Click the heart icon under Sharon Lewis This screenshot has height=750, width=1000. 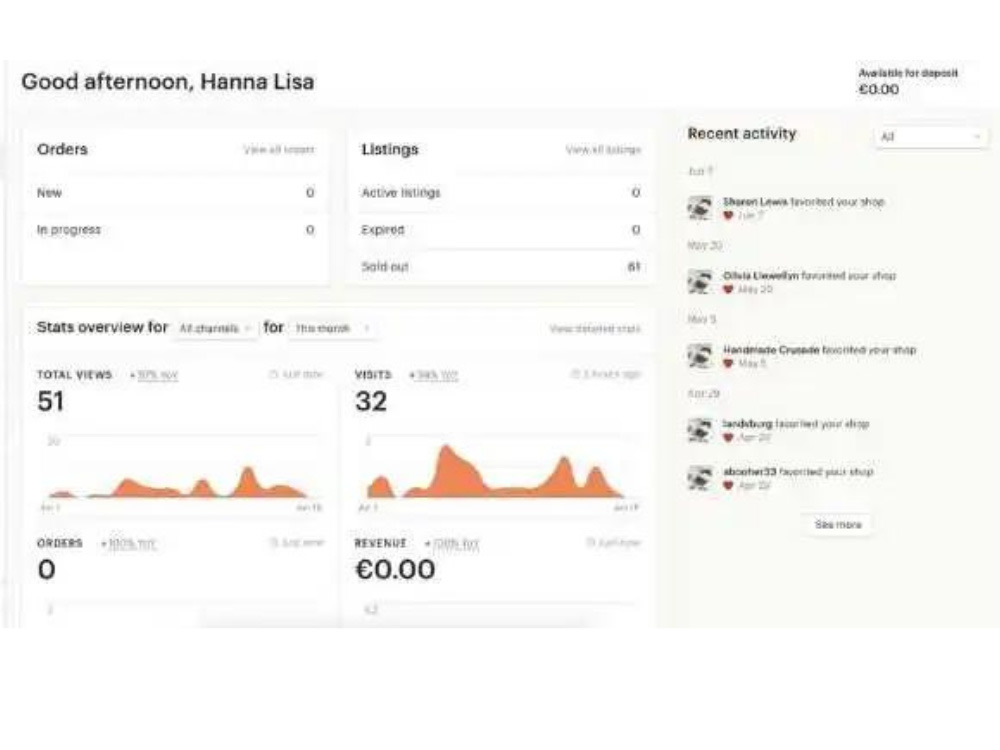tap(728, 216)
